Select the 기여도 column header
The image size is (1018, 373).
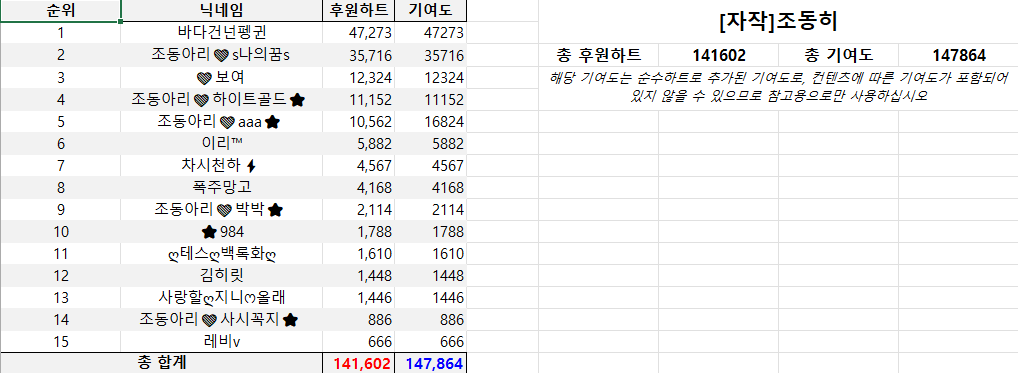tap(430, 10)
